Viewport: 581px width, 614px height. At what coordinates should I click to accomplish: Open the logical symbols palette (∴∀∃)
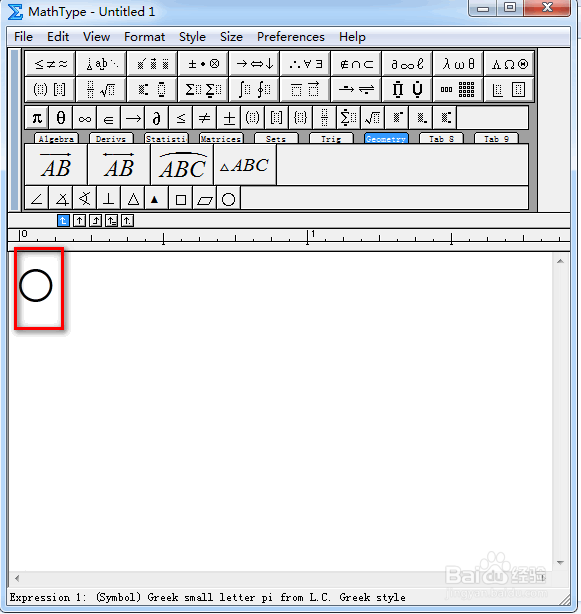point(305,63)
